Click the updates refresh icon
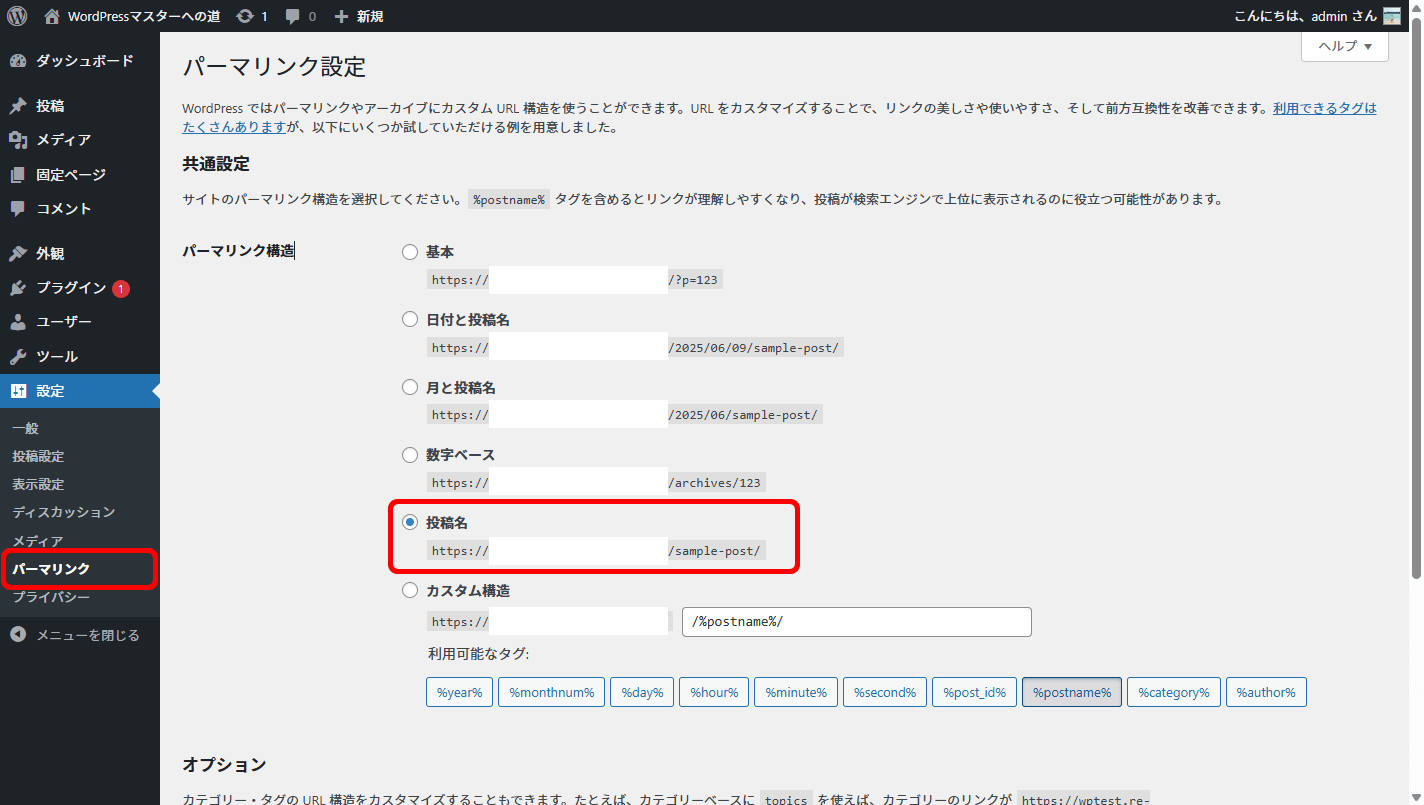This screenshot has height=805, width=1424. point(244,16)
